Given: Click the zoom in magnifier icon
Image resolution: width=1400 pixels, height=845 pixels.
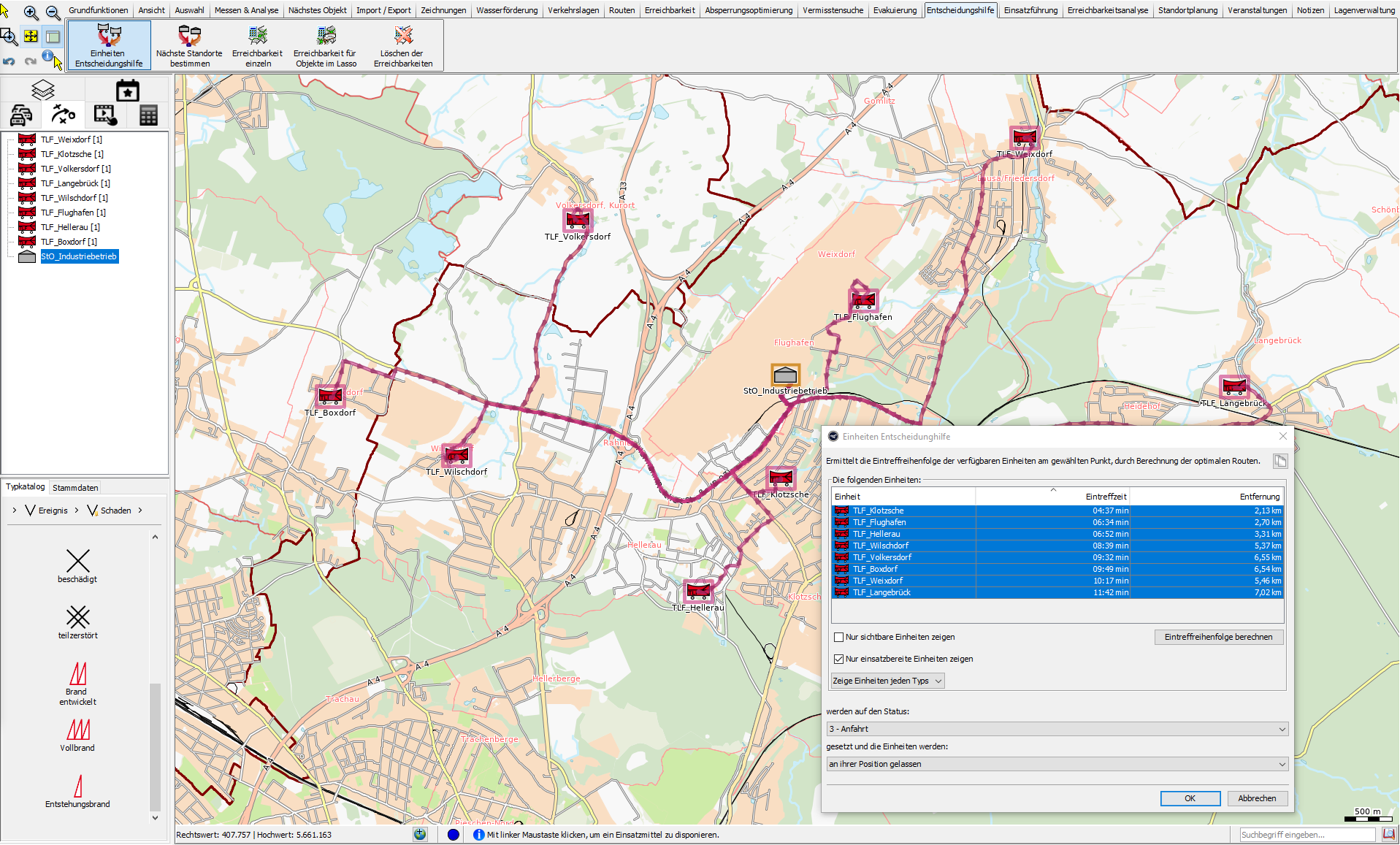Looking at the screenshot, I should [x=31, y=12].
